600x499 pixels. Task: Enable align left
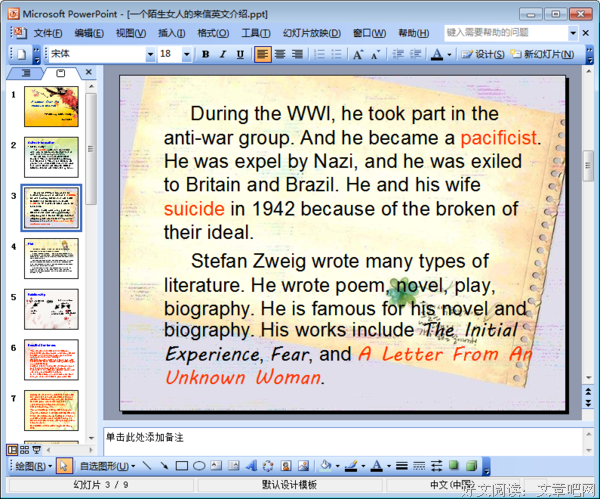pos(262,54)
